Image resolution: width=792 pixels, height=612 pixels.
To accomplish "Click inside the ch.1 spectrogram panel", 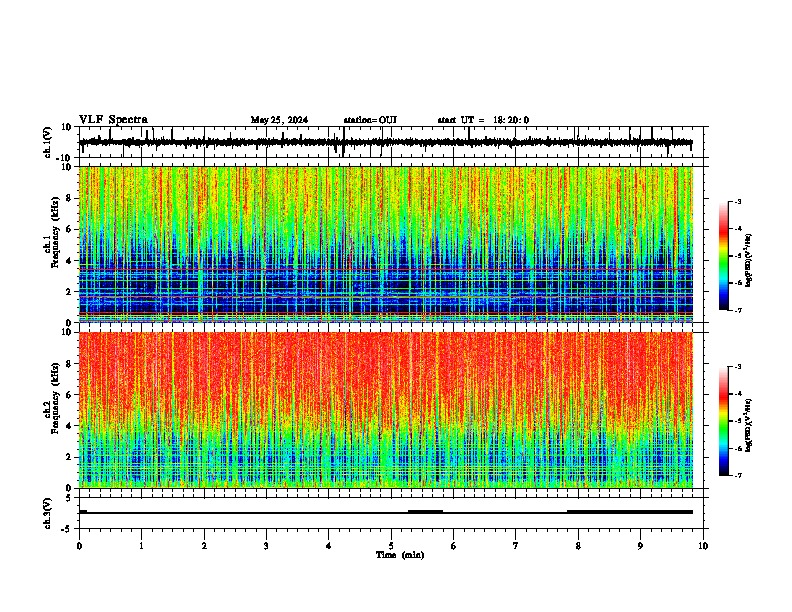I will click(x=386, y=244).
